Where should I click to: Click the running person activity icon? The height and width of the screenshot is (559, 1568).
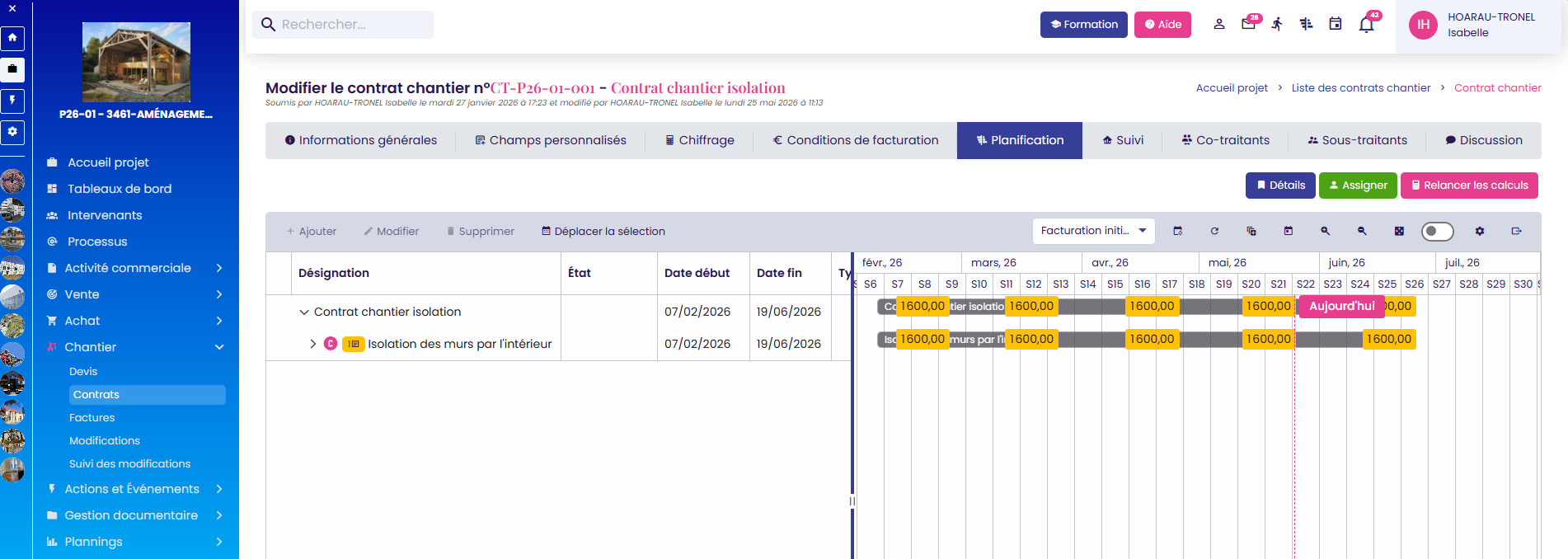coord(1277,24)
